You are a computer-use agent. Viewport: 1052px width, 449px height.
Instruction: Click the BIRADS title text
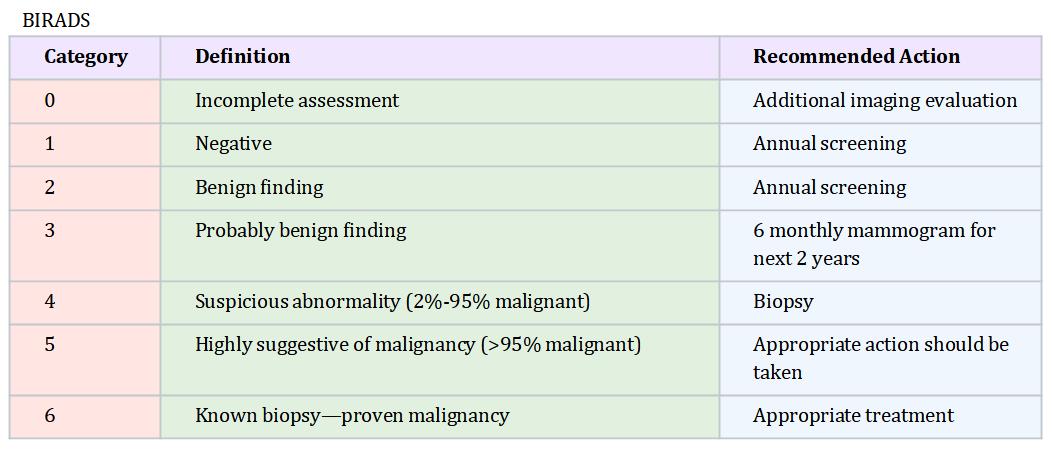tap(56, 20)
